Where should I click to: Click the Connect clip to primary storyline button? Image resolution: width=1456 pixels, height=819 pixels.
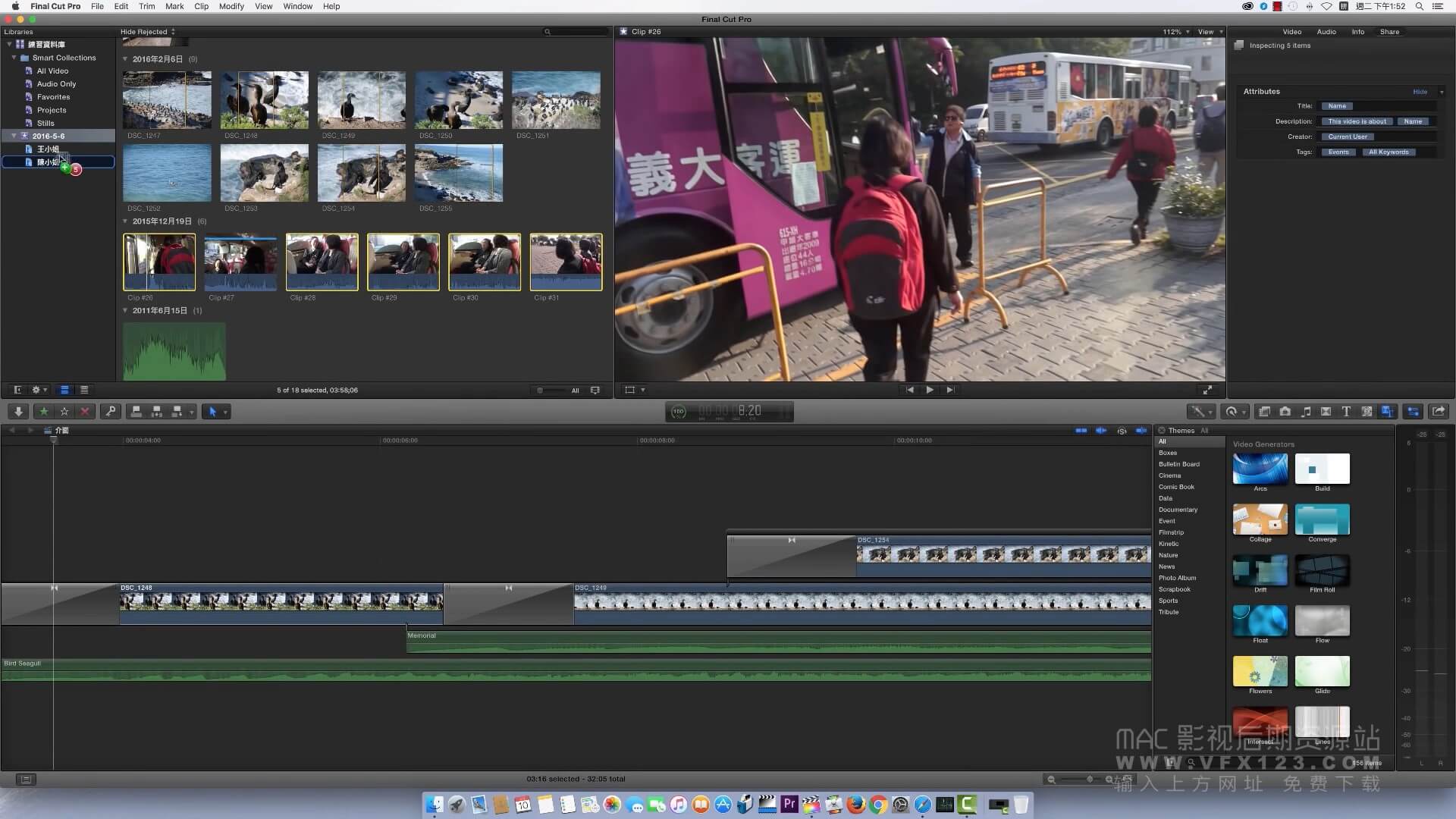[136, 412]
